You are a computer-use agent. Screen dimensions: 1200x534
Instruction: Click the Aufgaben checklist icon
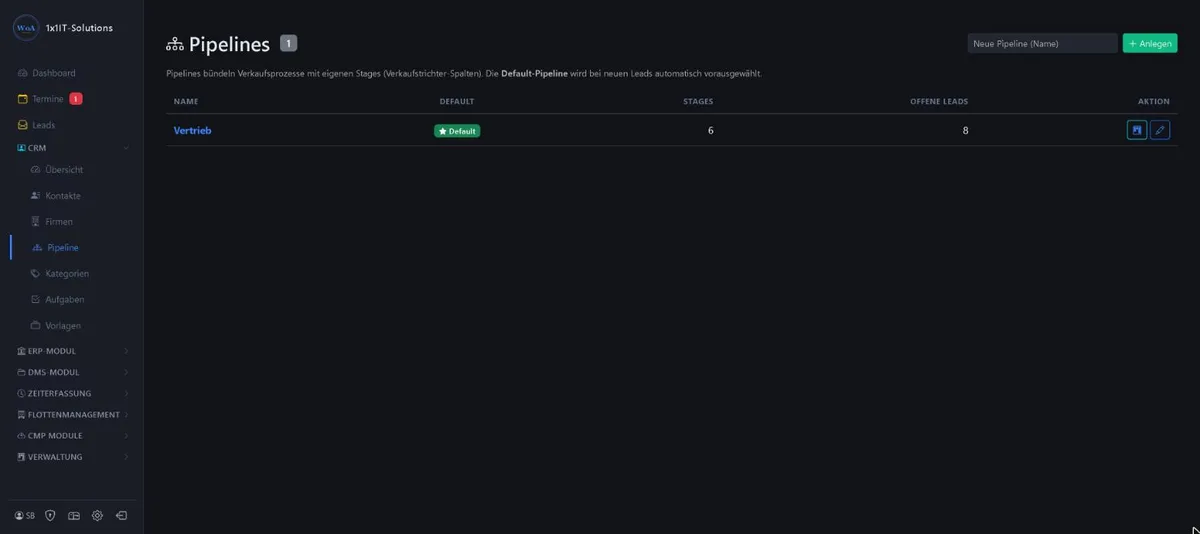point(36,299)
